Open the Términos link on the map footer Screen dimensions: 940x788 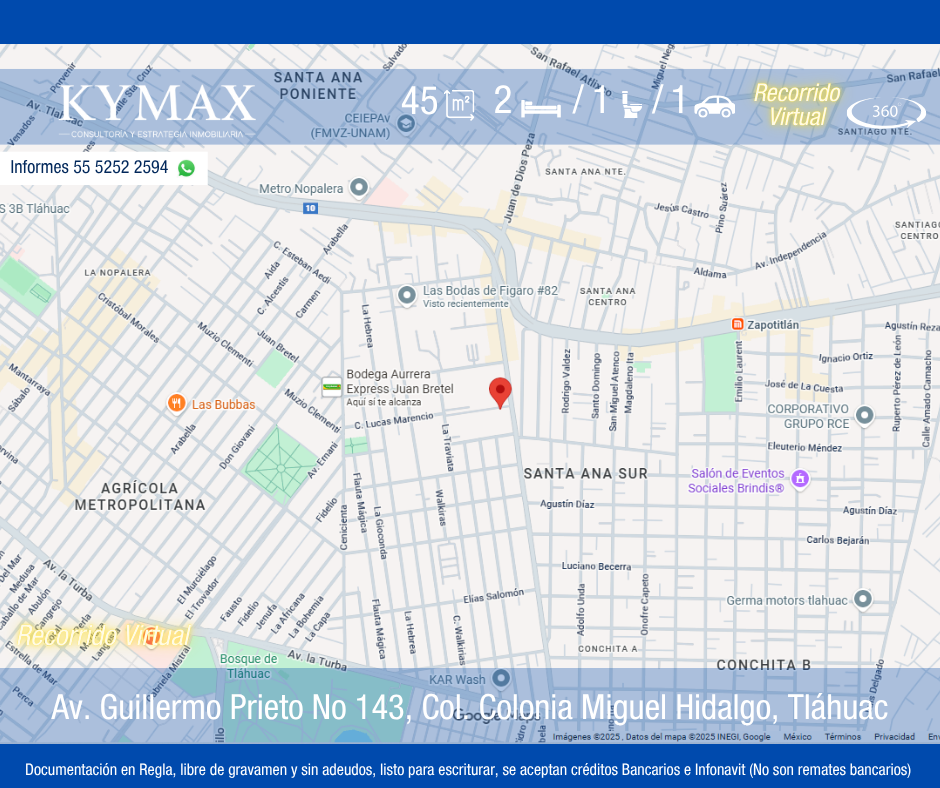pos(842,737)
